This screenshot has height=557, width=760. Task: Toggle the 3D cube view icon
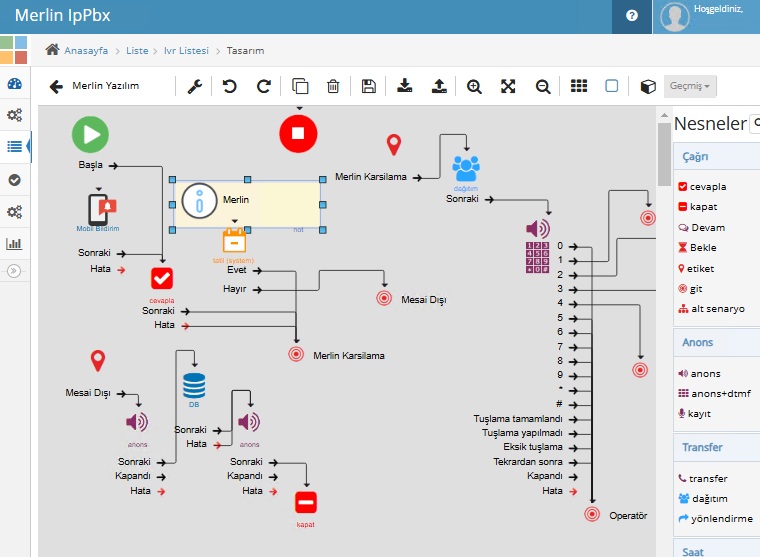point(647,86)
